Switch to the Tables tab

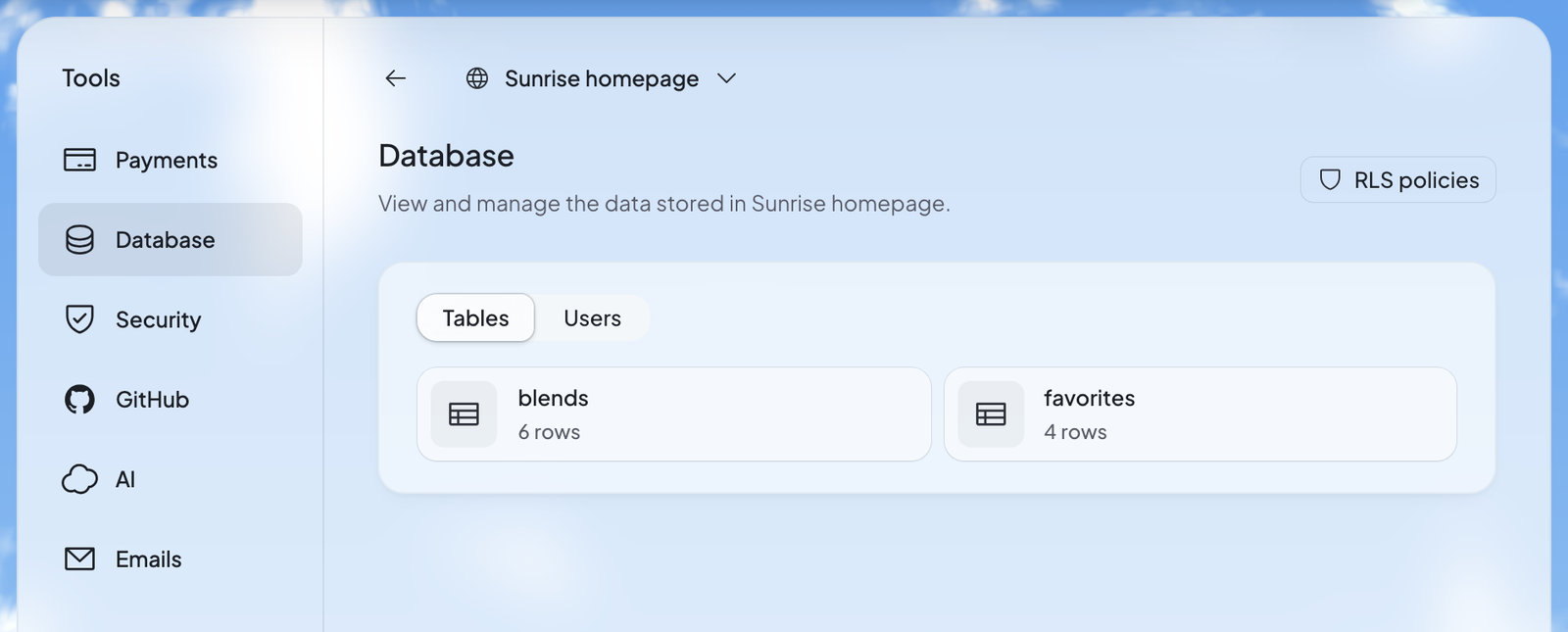pyautogui.click(x=475, y=318)
